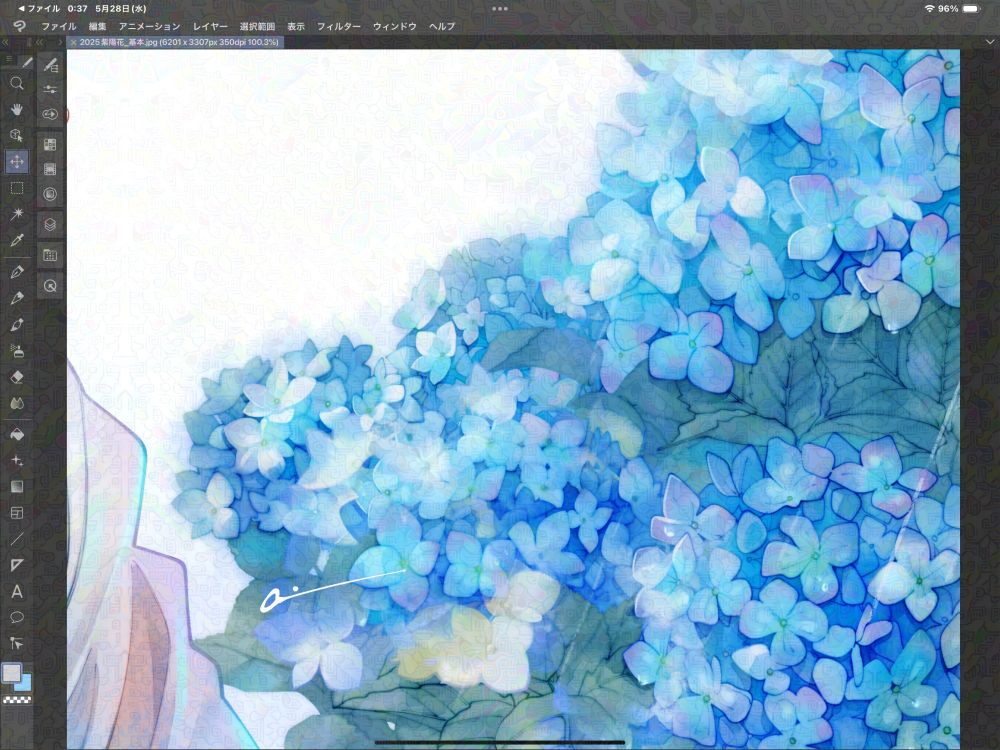Open the Color Wheel palette icon
The image size is (1000, 750).
50,194
